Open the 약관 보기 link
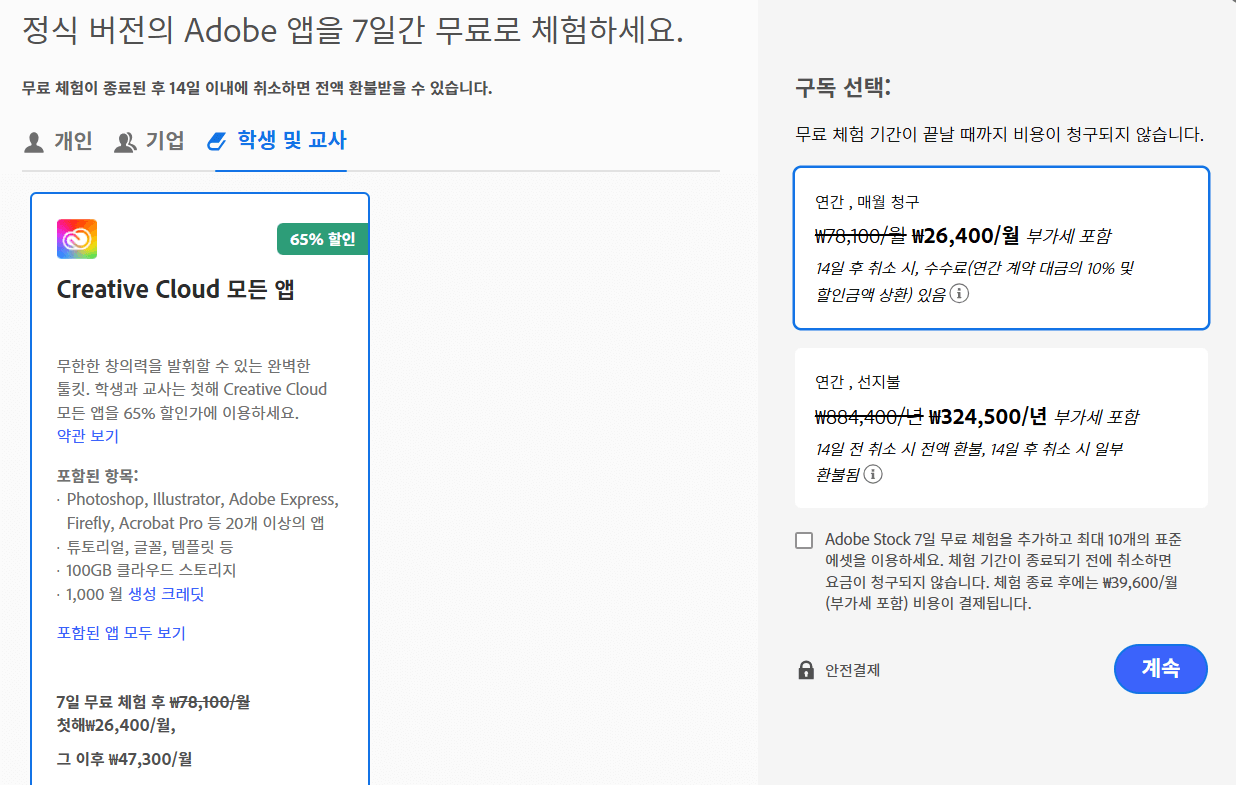Screen dimensions: 1236x785 click(86, 435)
